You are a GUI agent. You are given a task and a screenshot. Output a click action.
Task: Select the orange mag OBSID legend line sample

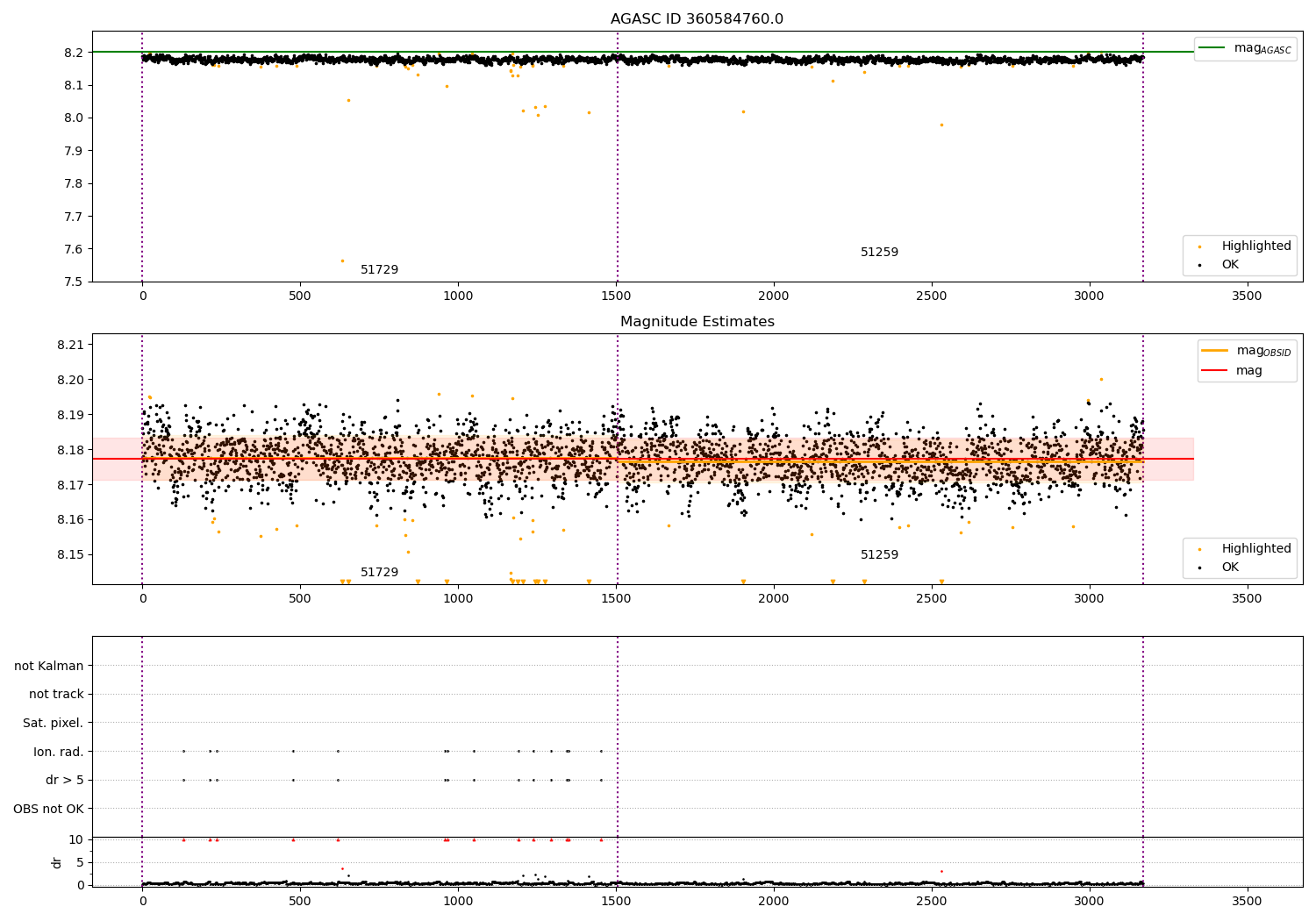pyautogui.click(x=1215, y=351)
